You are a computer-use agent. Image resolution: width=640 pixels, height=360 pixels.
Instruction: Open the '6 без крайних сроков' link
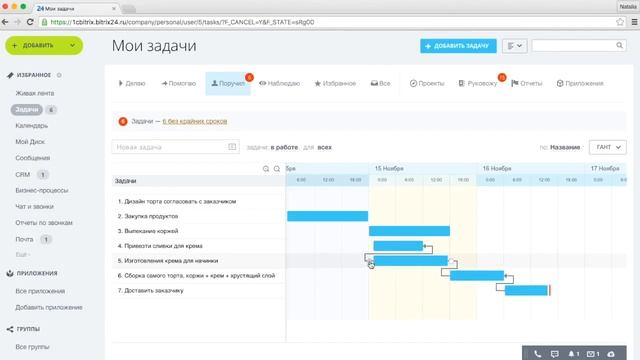pyautogui.click(x=195, y=121)
